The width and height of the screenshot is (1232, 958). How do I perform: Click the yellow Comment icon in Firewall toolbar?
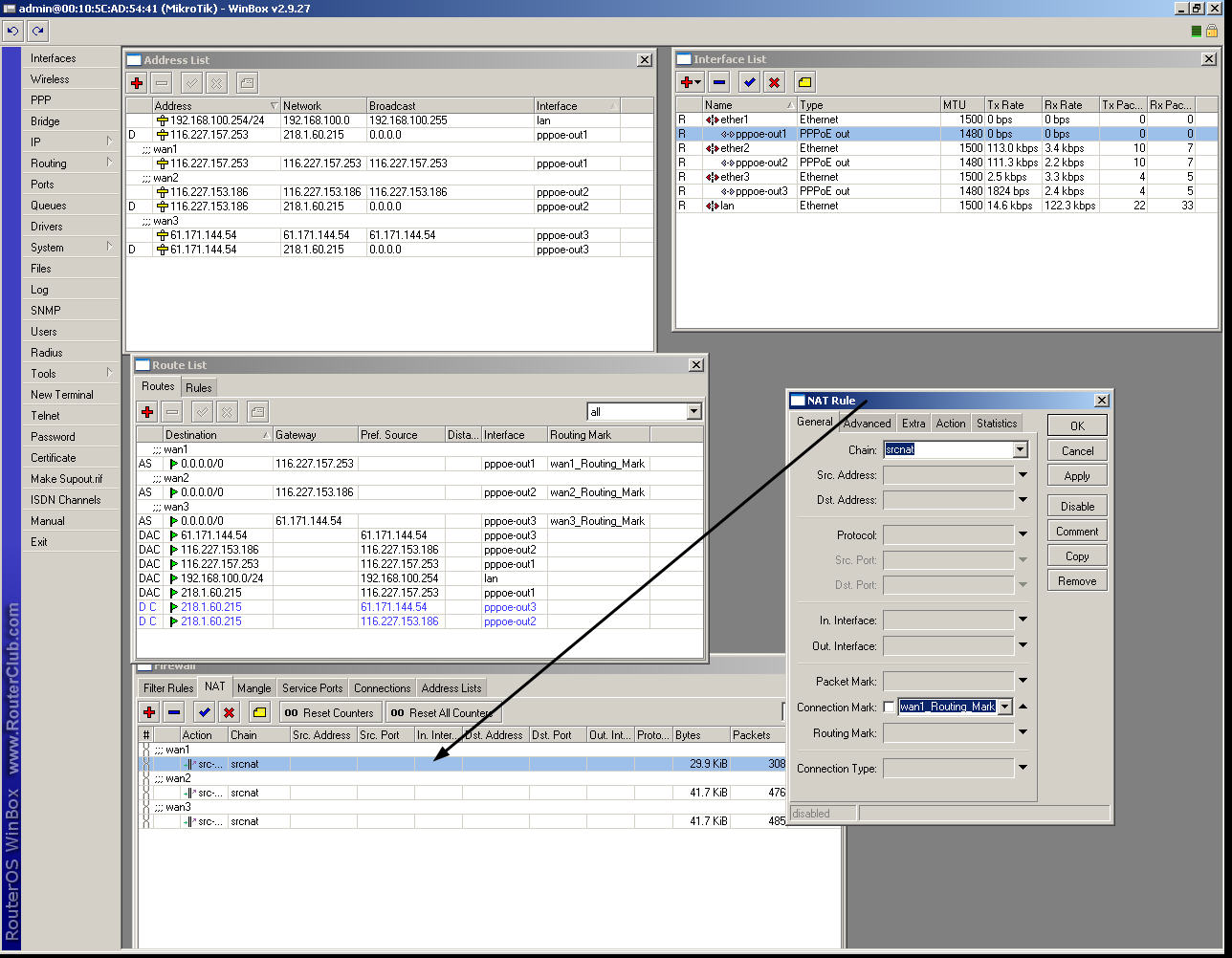pyautogui.click(x=259, y=712)
